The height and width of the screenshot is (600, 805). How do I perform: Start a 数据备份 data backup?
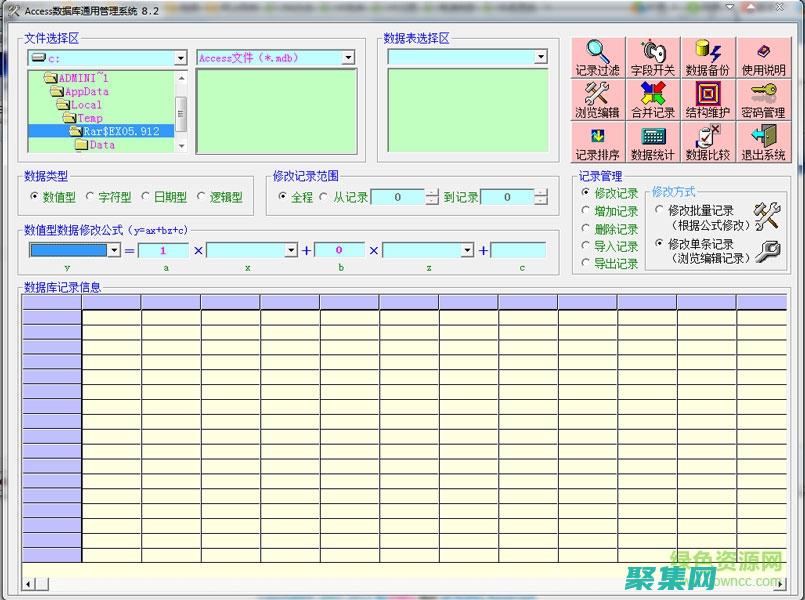707,57
